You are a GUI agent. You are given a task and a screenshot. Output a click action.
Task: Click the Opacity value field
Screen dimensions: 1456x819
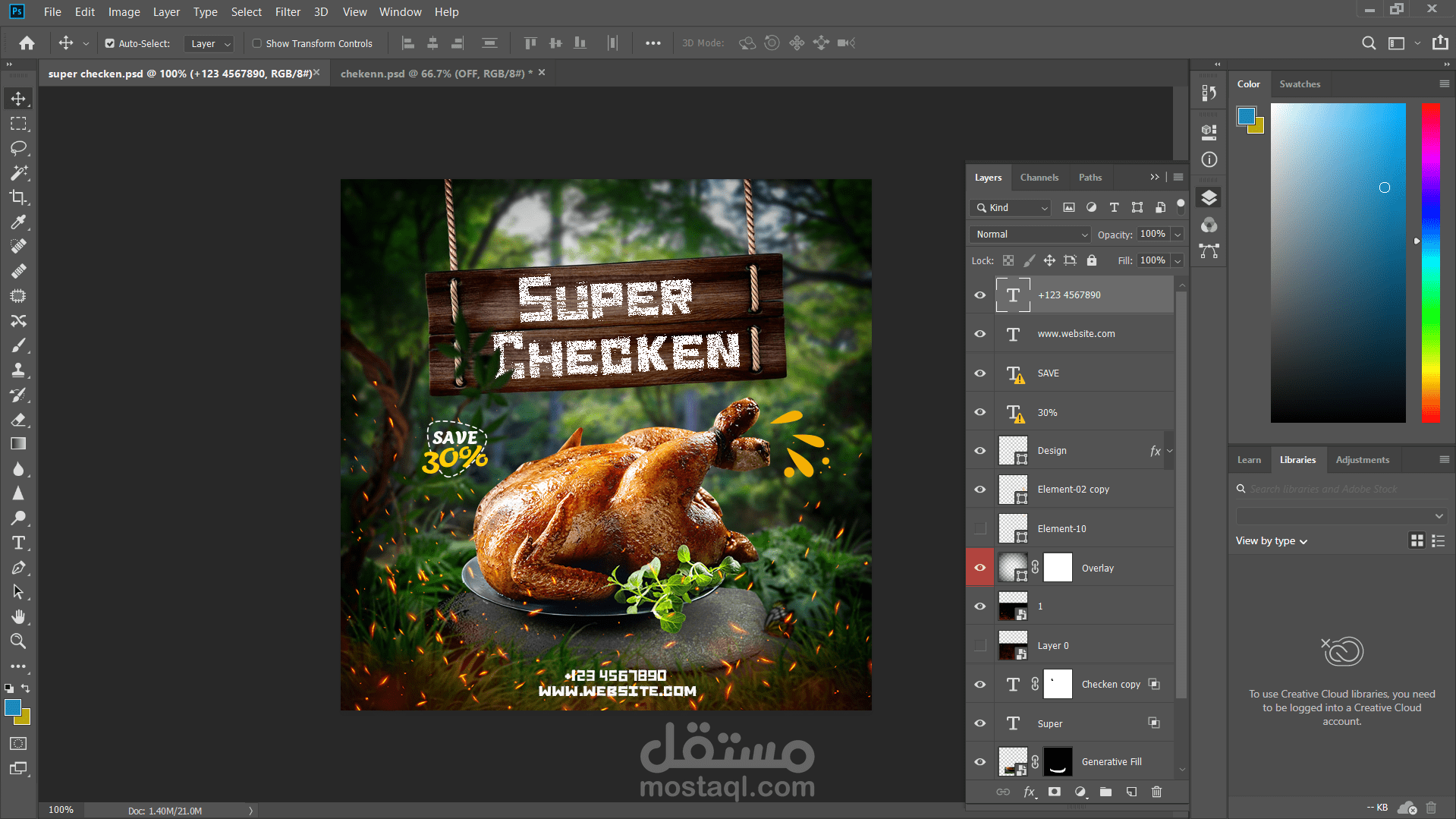point(1153,235)
